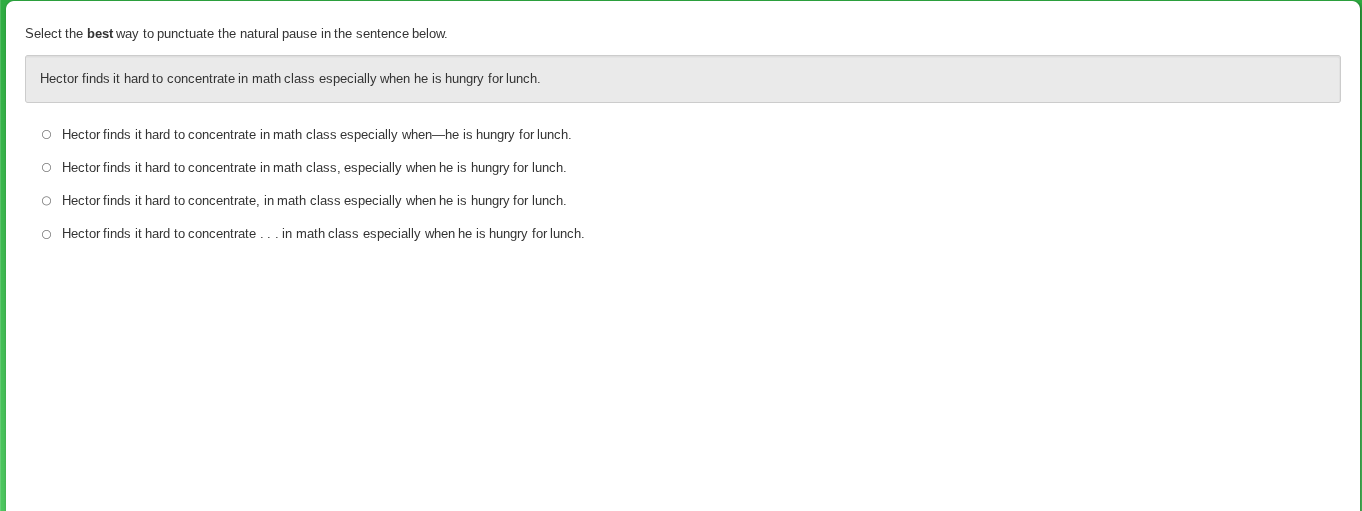
Task: Click 'lunch.' at end of the gray box sentence
Action: (523, 79)
